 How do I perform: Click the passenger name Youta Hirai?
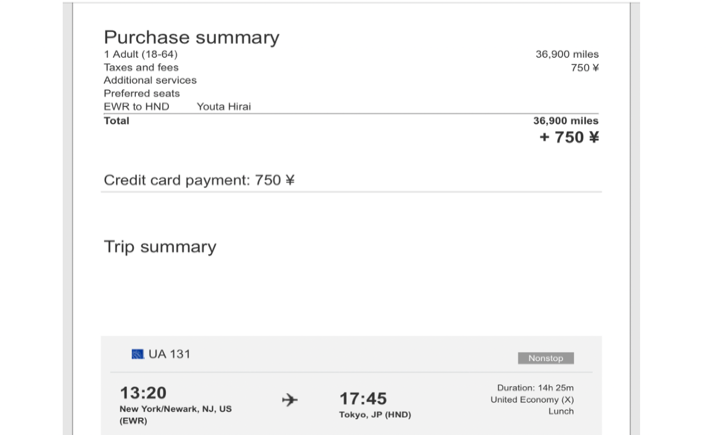tap(224, 106)
